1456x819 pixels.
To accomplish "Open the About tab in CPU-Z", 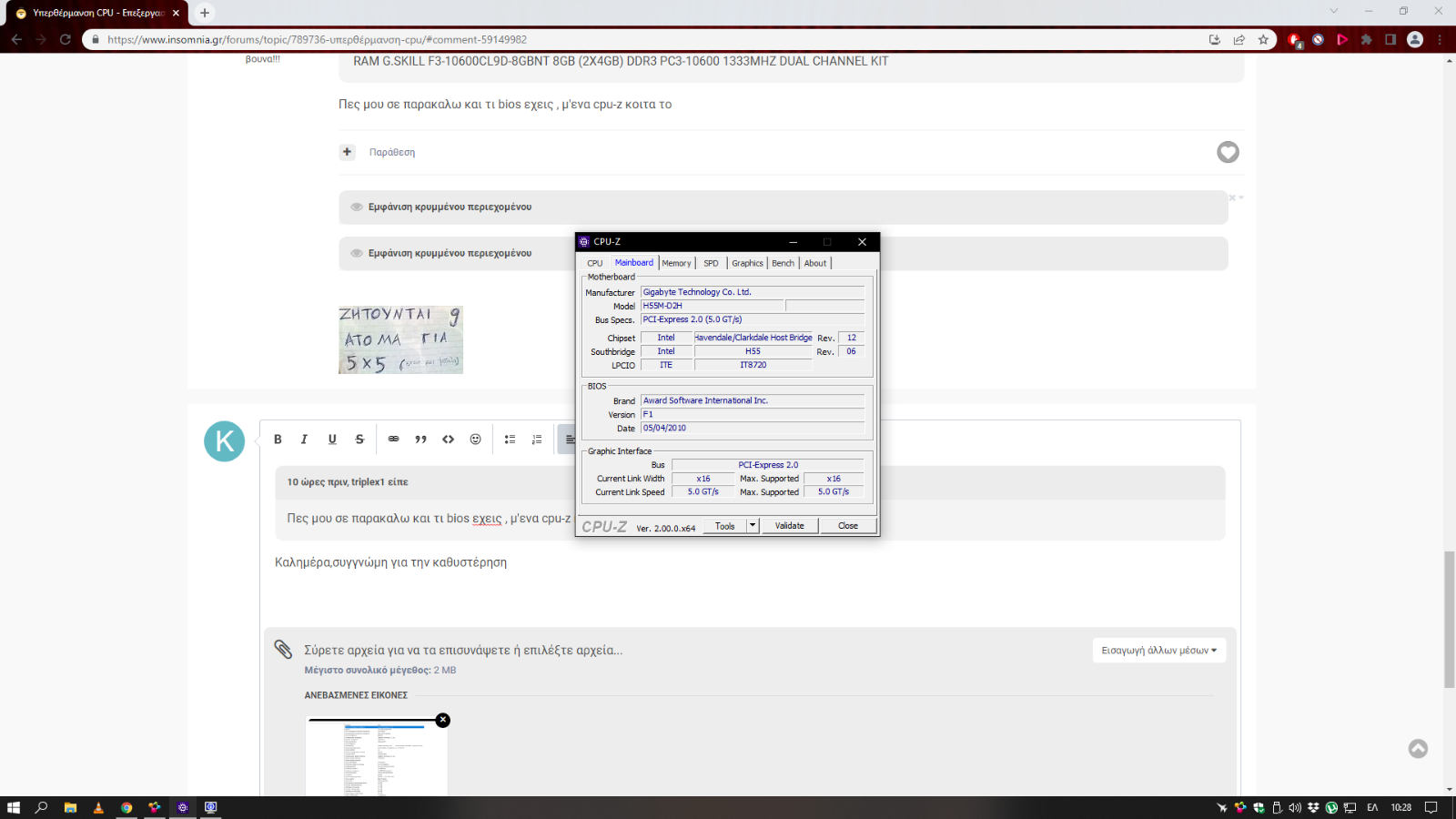I will [x=815, y=263].
